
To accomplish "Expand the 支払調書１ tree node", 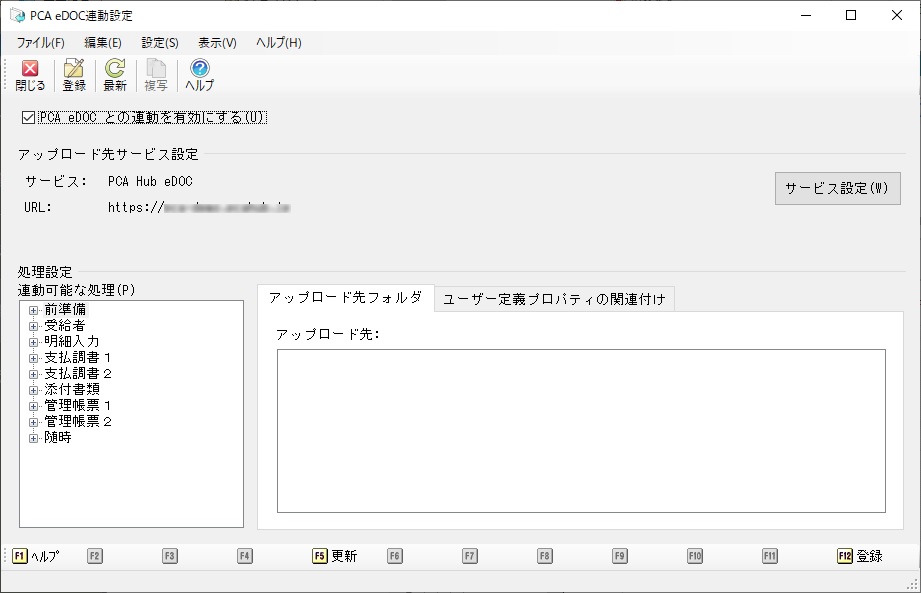I will (34, 358).
